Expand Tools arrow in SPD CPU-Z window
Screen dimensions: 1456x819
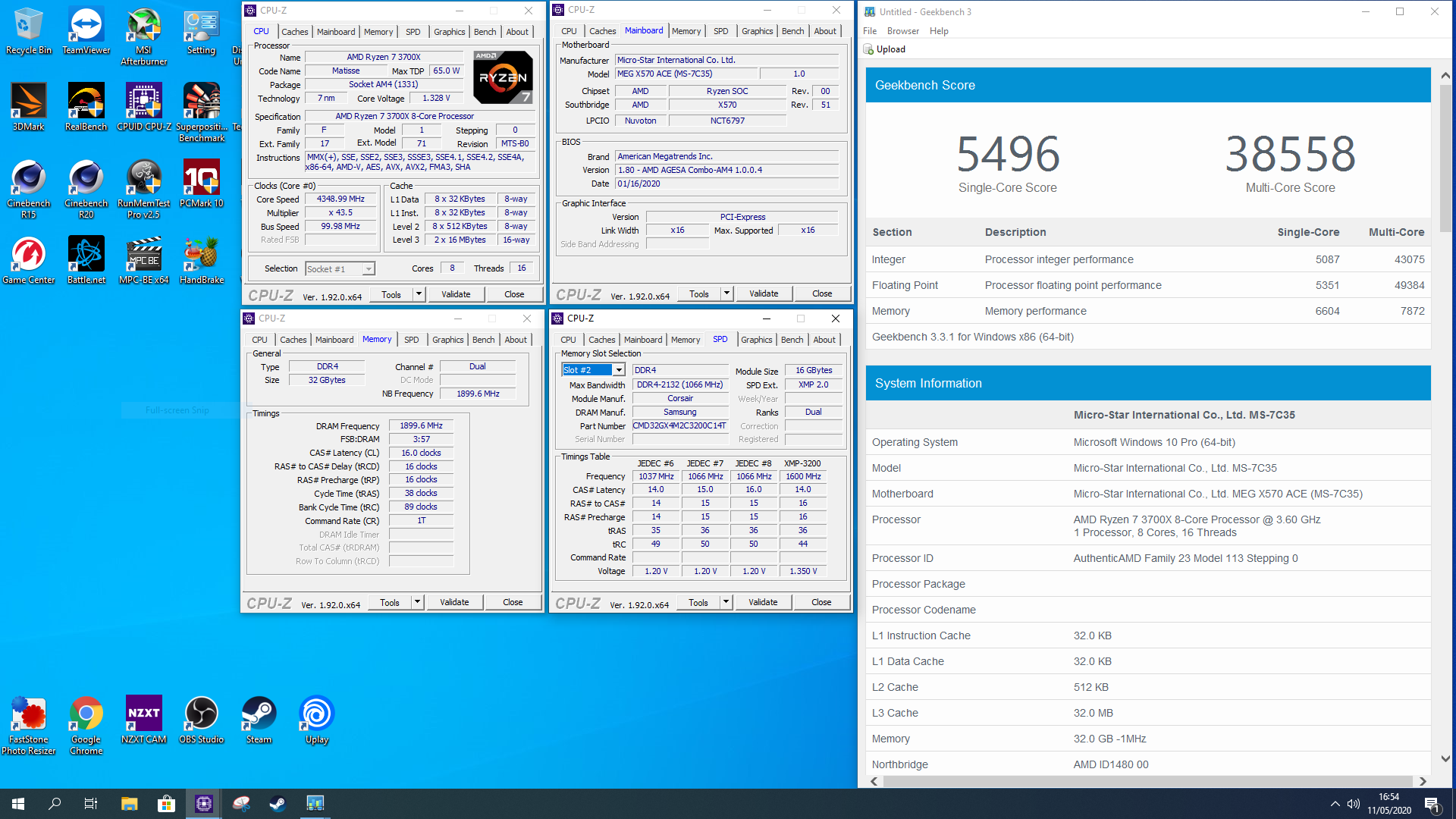point(726,602)
